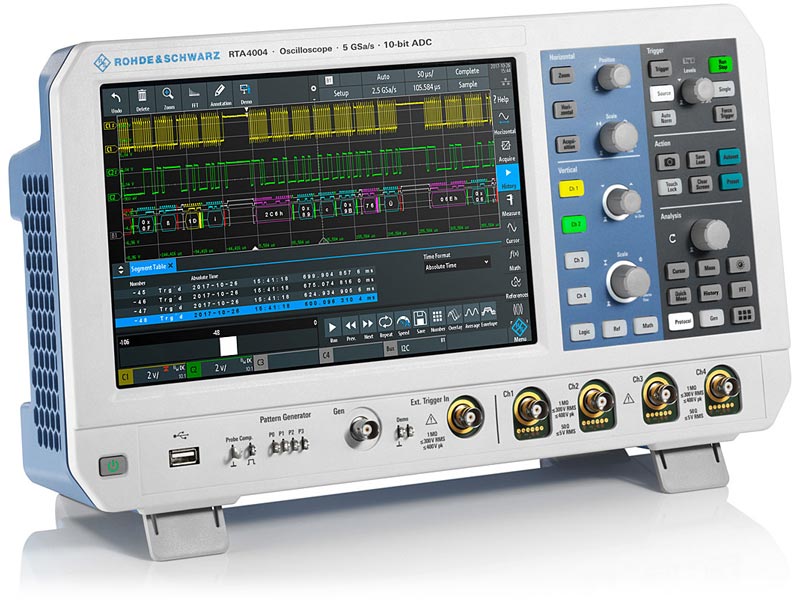Push the green Run Stop button

tap(721, 65)
